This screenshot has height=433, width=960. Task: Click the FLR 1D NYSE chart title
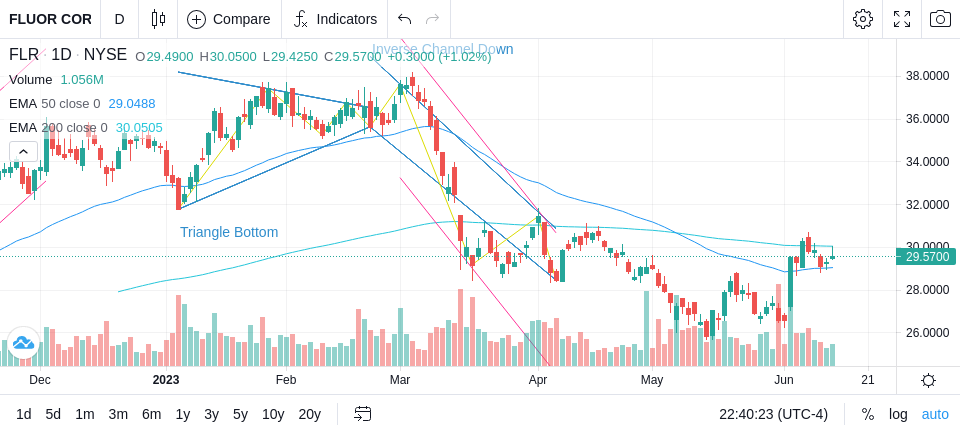pyautogui.click(x=68, y=55)
